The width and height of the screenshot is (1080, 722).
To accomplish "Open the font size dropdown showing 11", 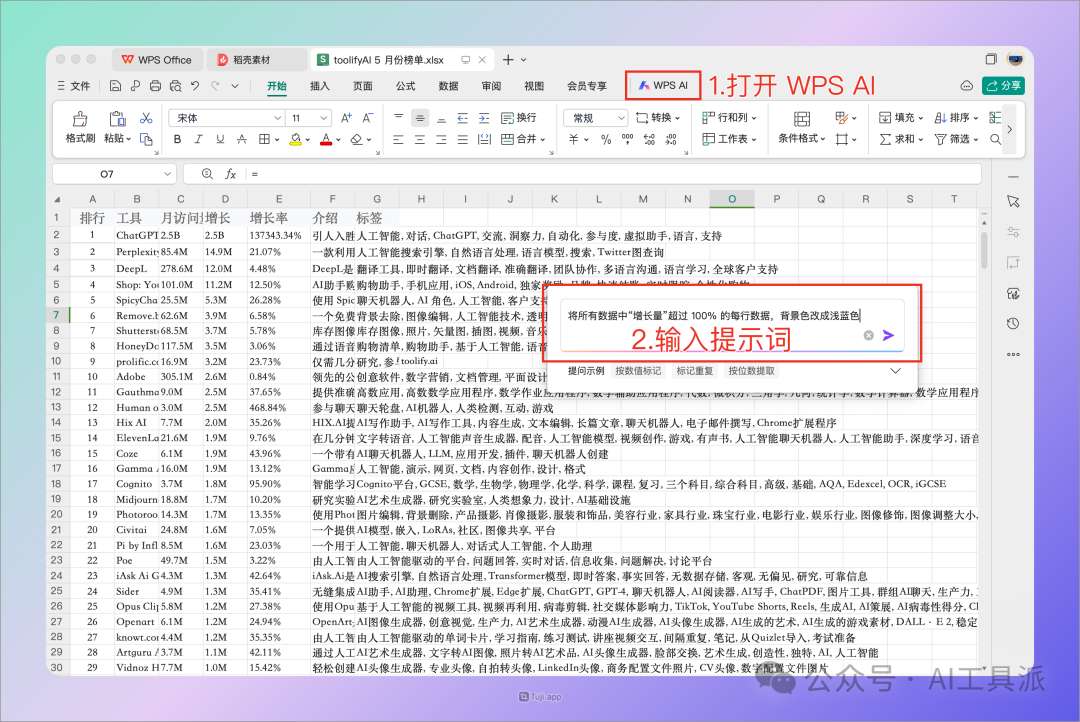I will tap(323, 118).
